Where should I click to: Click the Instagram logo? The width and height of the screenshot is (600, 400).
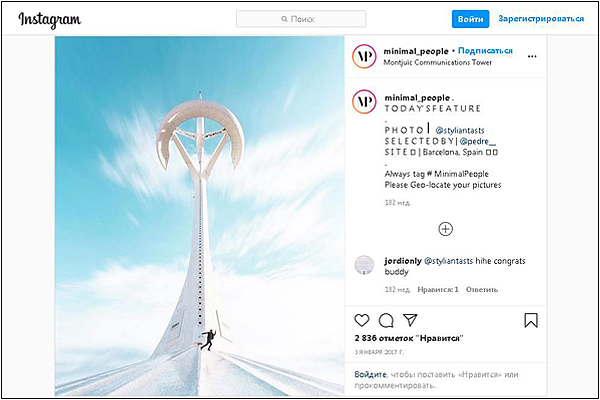tap(50, 20)
